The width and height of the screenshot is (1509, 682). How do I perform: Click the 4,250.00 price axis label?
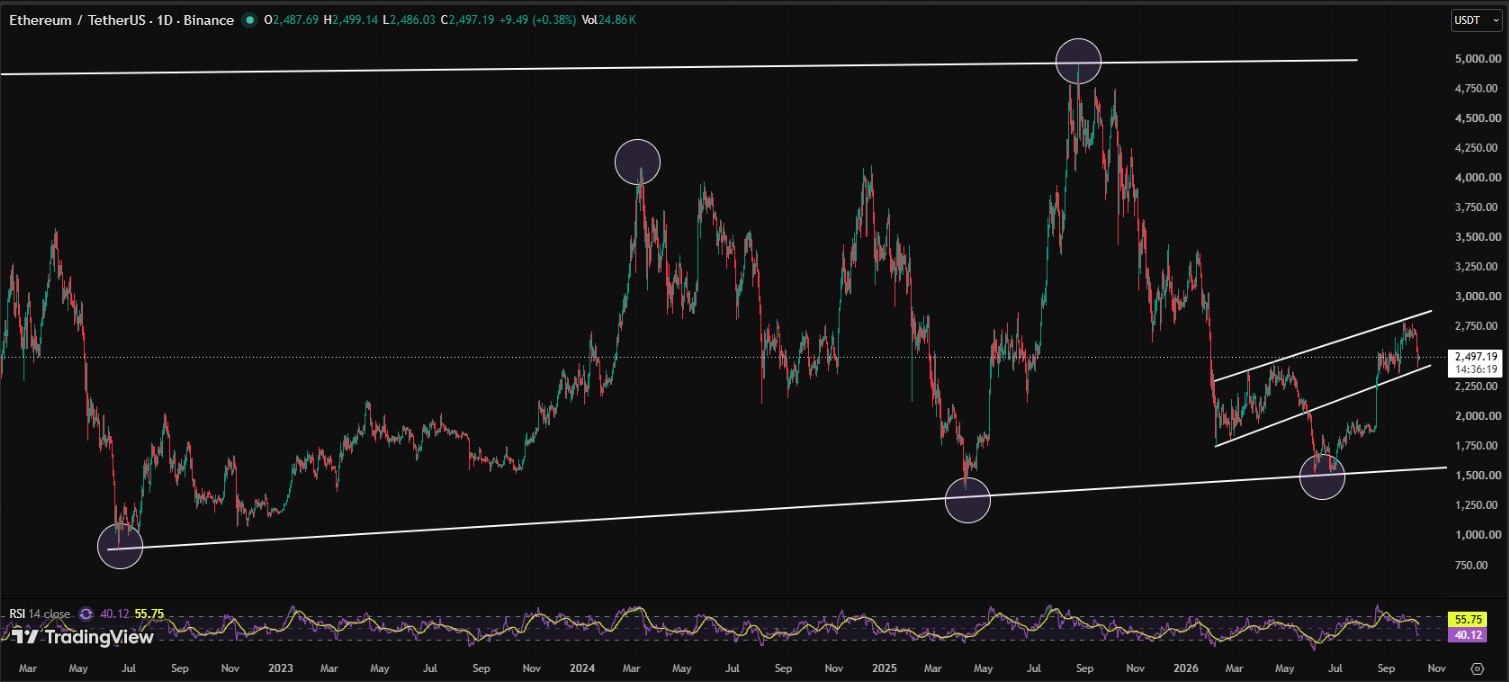click(x=1477, y=148)
